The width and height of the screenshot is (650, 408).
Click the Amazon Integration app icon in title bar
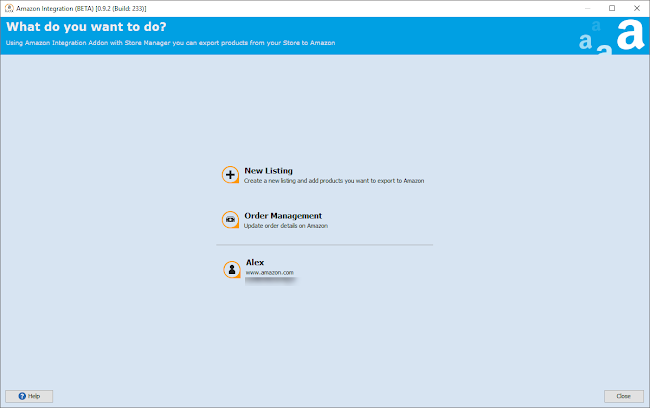coord(9,8)
